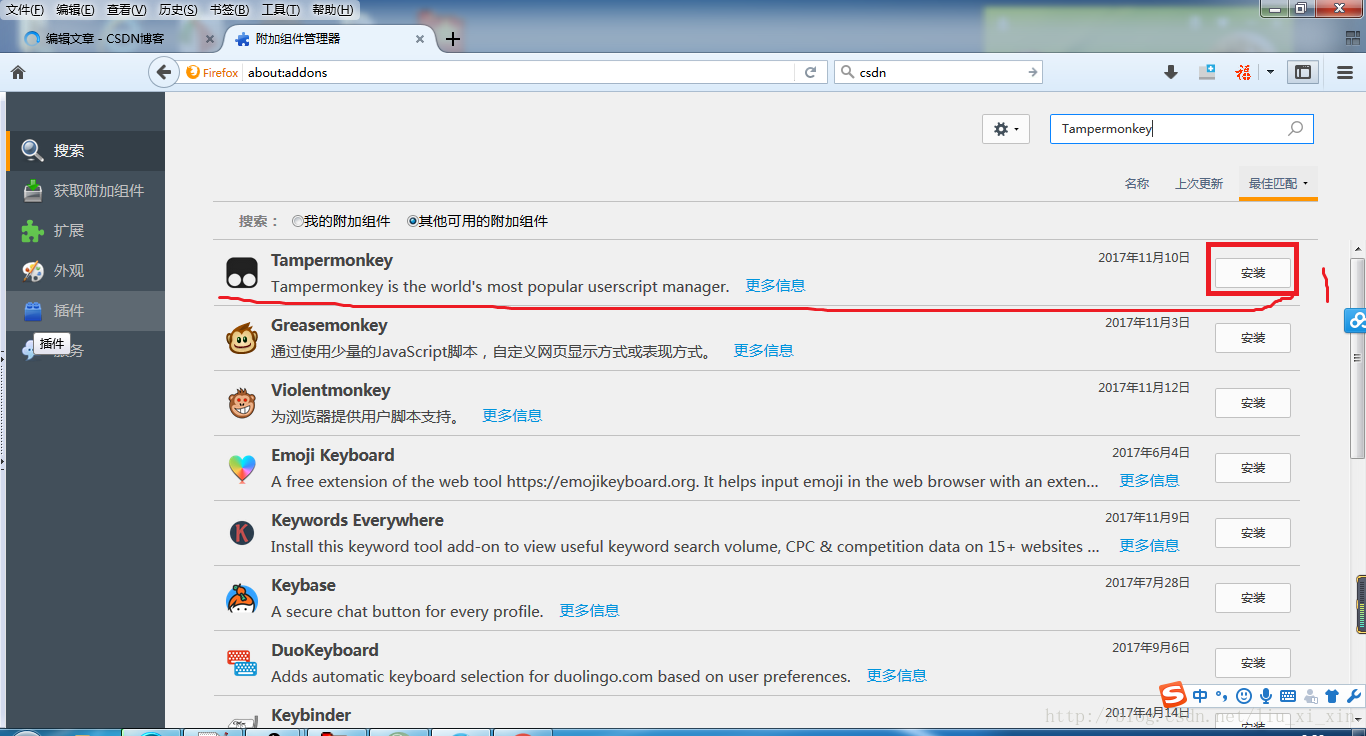Click the Keywords Everywhere K icon
Viewport: 1366px width, 736px height.
241,533
